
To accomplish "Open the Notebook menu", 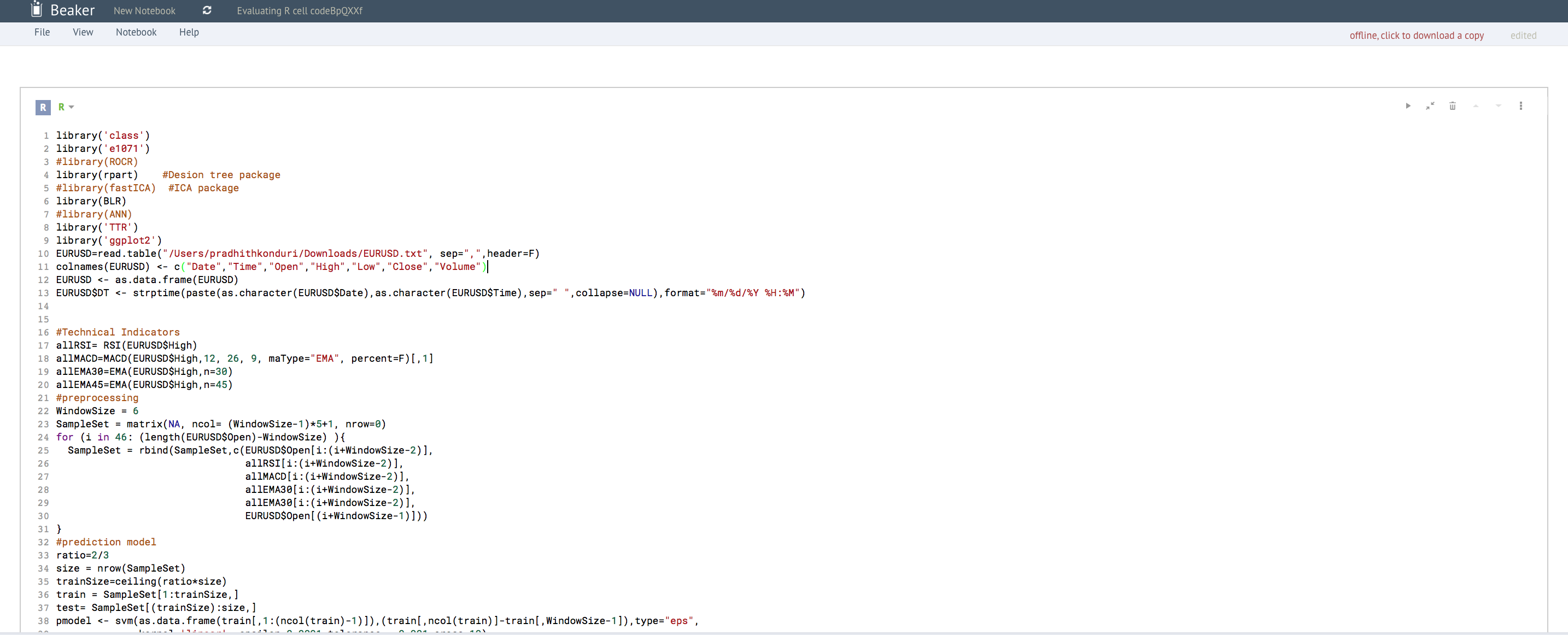I will pos(136,32).
